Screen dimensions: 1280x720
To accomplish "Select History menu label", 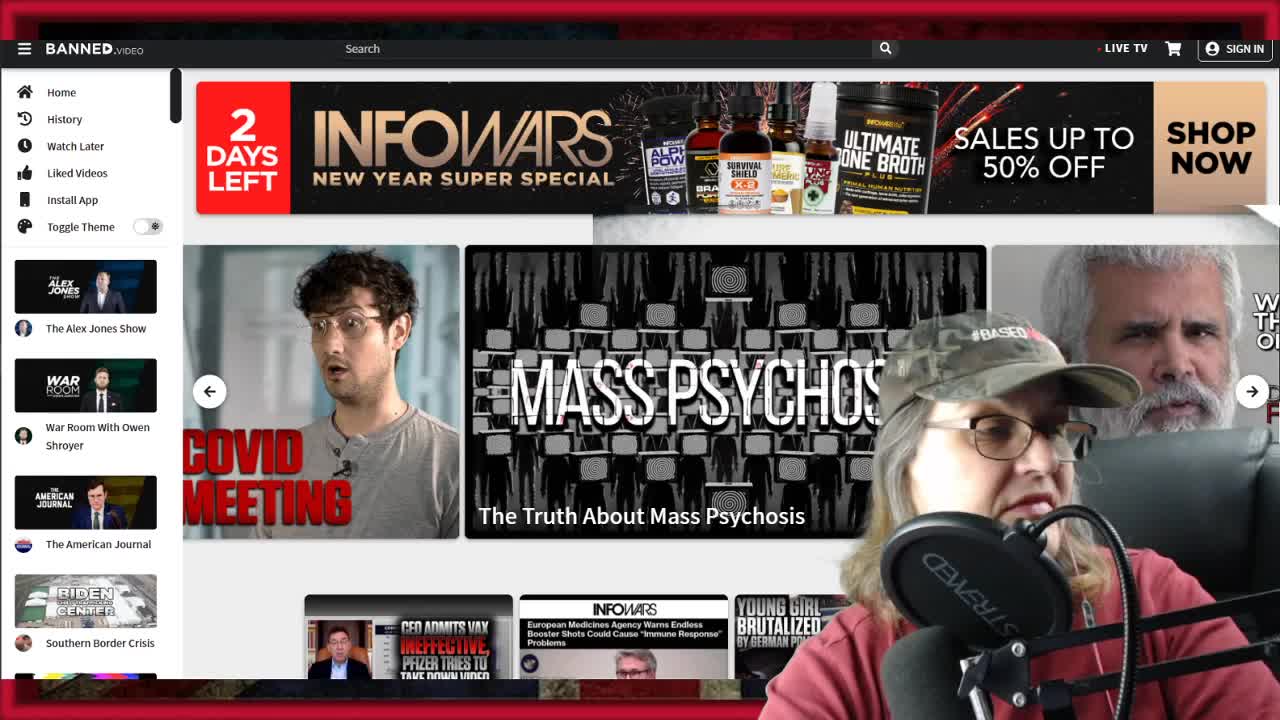I will 64,119.
